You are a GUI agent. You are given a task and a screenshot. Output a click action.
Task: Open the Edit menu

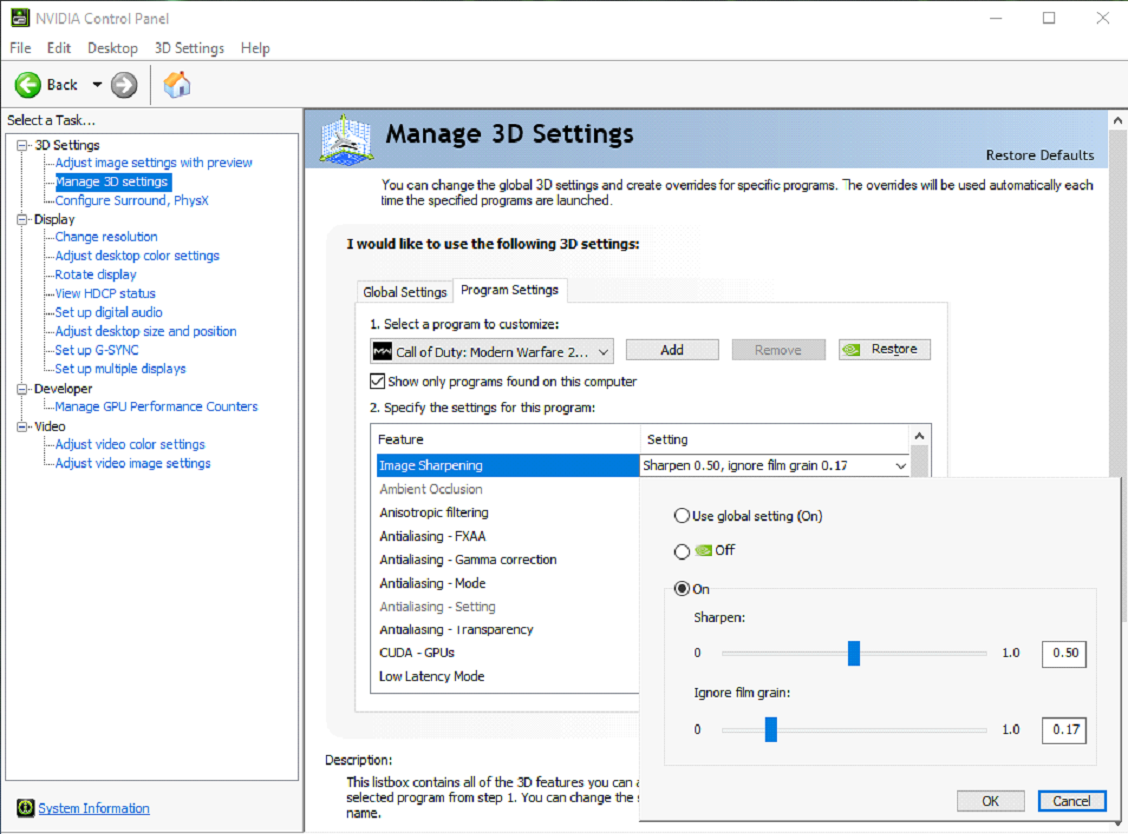[x=59, y=48]
